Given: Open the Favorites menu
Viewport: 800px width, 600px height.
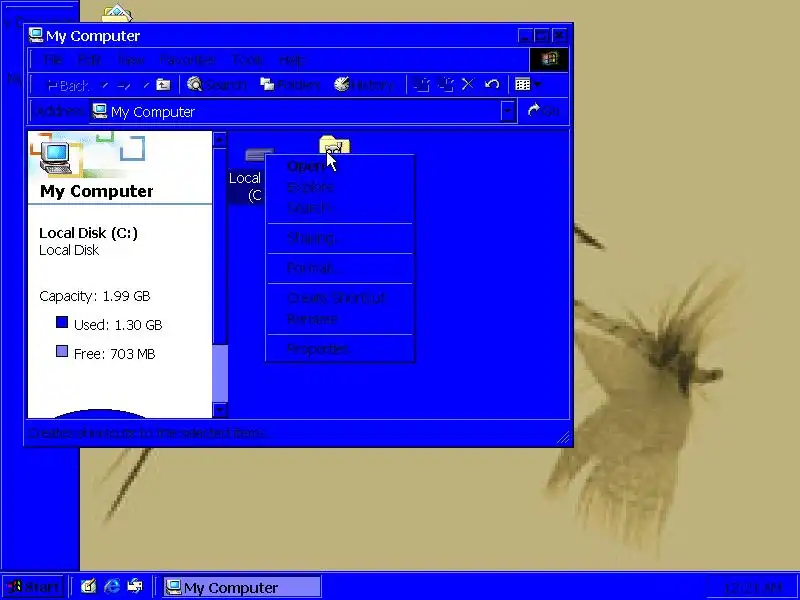Looking at the screenshot, I should (x=187, y=60).
